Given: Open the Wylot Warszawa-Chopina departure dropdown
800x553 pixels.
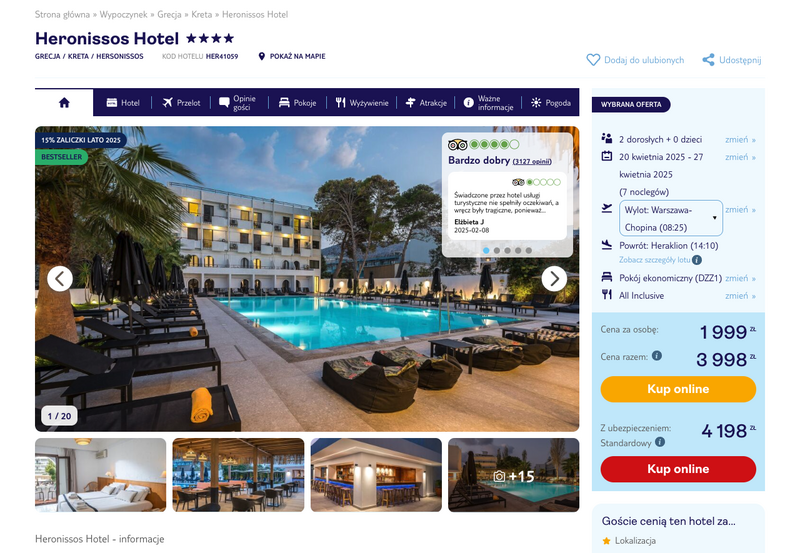Looking at the screenshot, I should (670, 218).
